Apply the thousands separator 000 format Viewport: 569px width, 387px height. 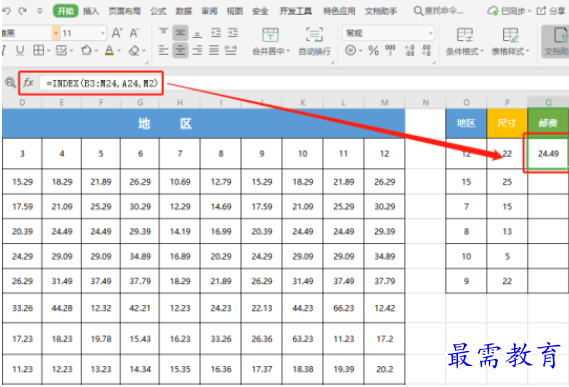[x=390, y=50]
